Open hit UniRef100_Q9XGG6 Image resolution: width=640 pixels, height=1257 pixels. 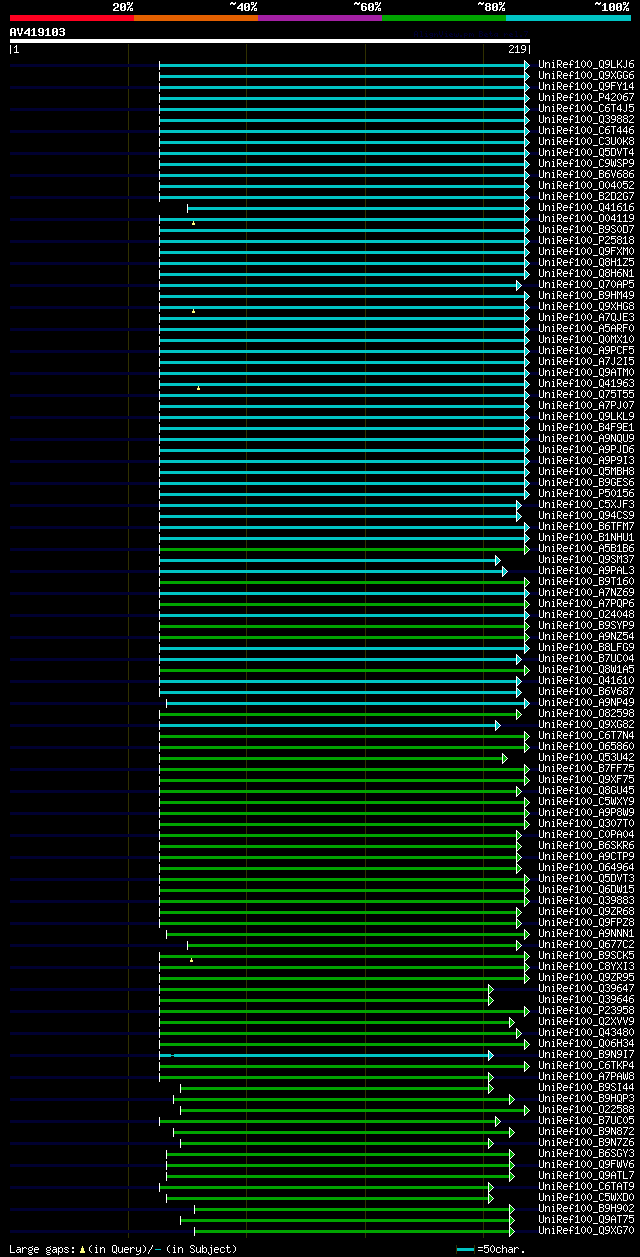(586, 75)
